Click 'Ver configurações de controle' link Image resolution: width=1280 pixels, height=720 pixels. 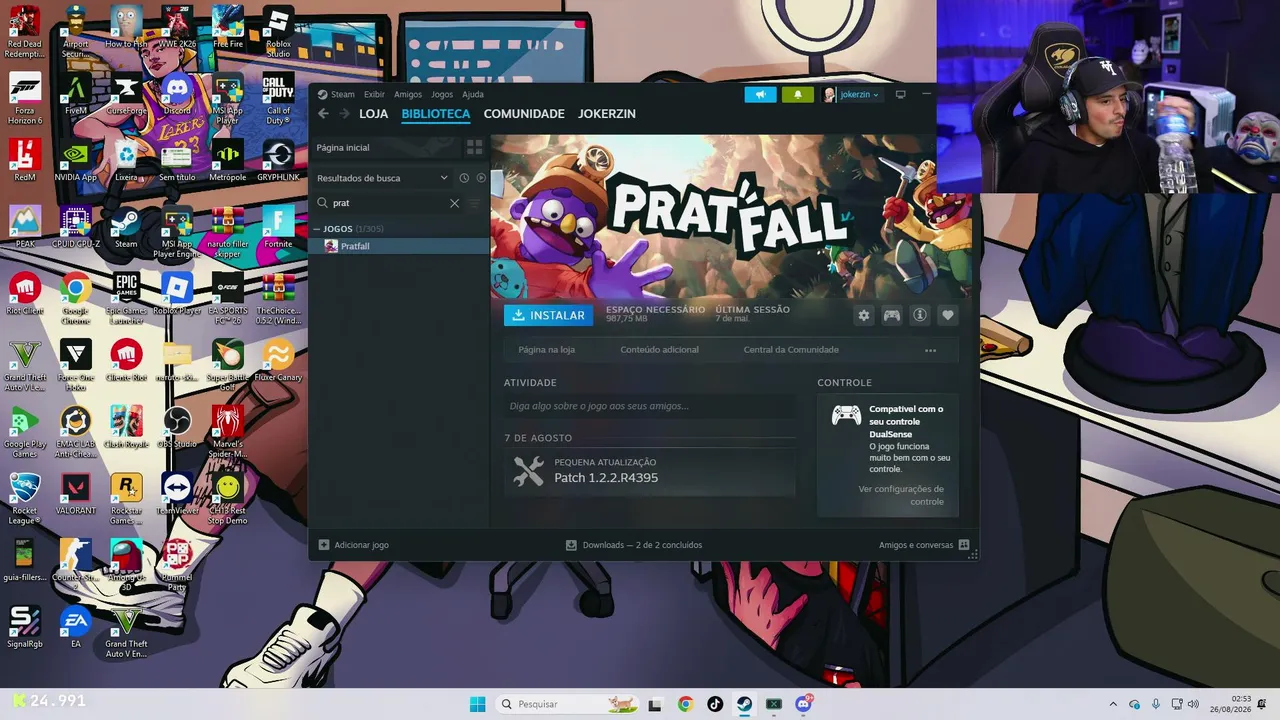[901, 495]
